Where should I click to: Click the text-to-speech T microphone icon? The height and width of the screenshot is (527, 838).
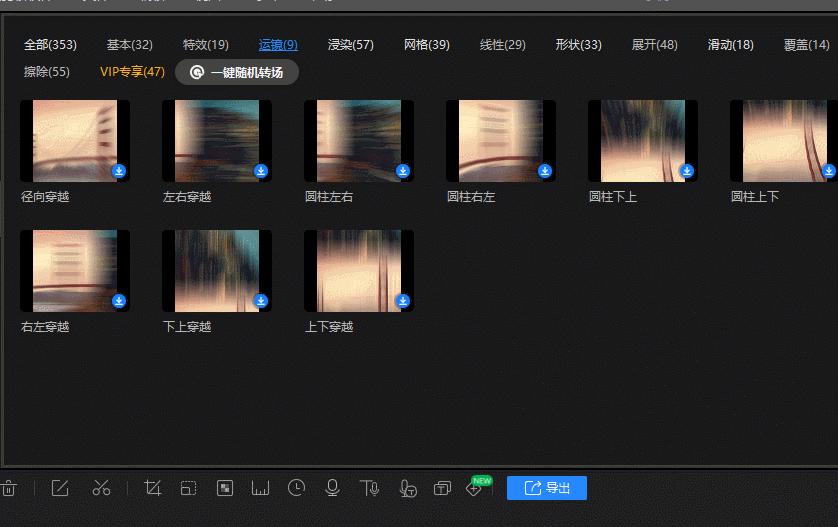pos(369,488)
